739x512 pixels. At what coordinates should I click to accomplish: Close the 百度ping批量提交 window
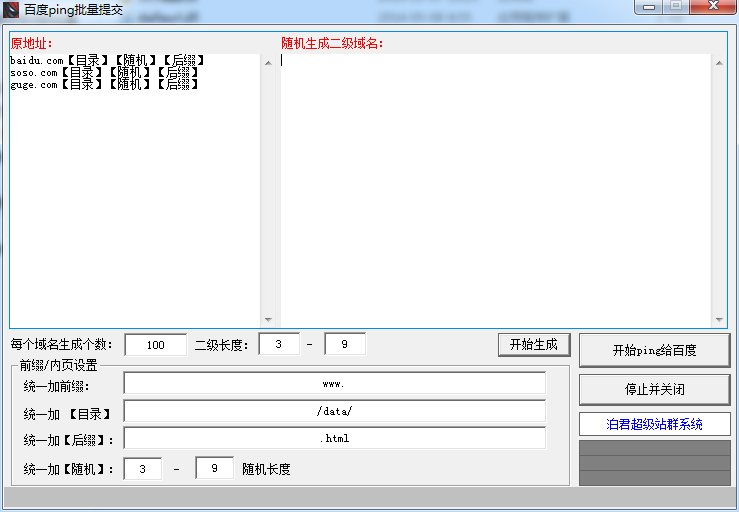[x=714, y=7]
